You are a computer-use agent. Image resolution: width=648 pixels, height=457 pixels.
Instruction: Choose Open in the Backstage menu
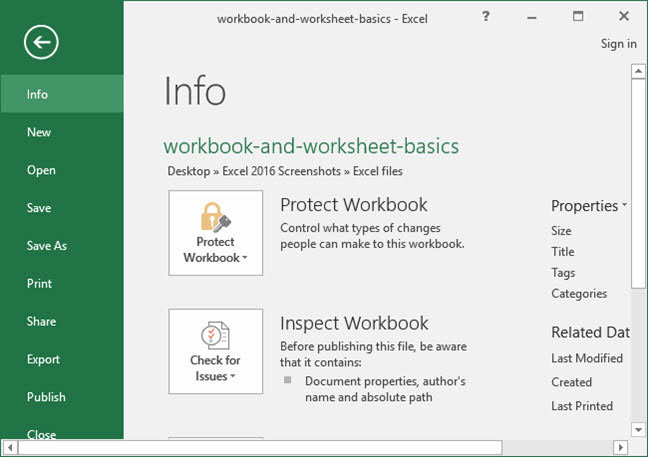pos(62,170)
